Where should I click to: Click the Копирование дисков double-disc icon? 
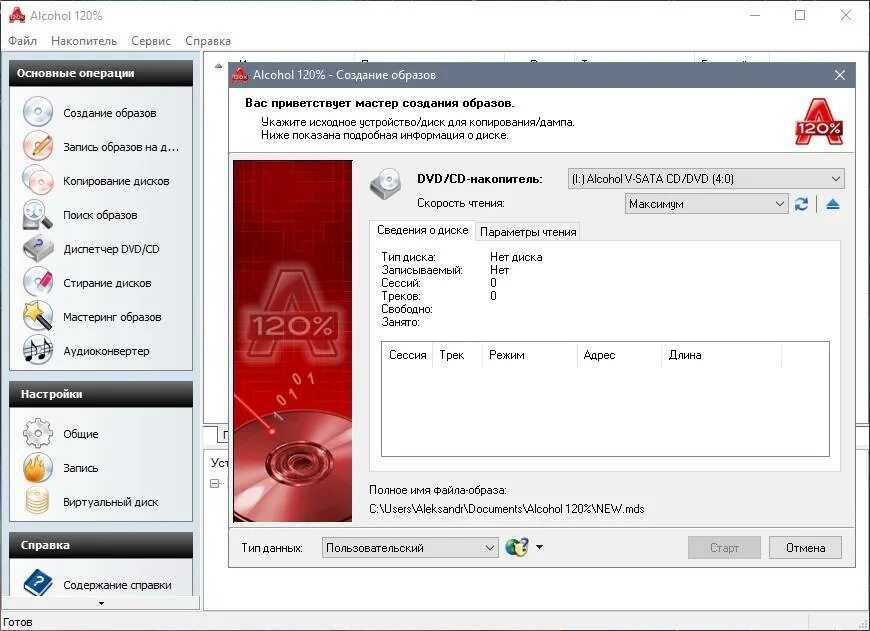pyautogui.click(x=38, y=180)
